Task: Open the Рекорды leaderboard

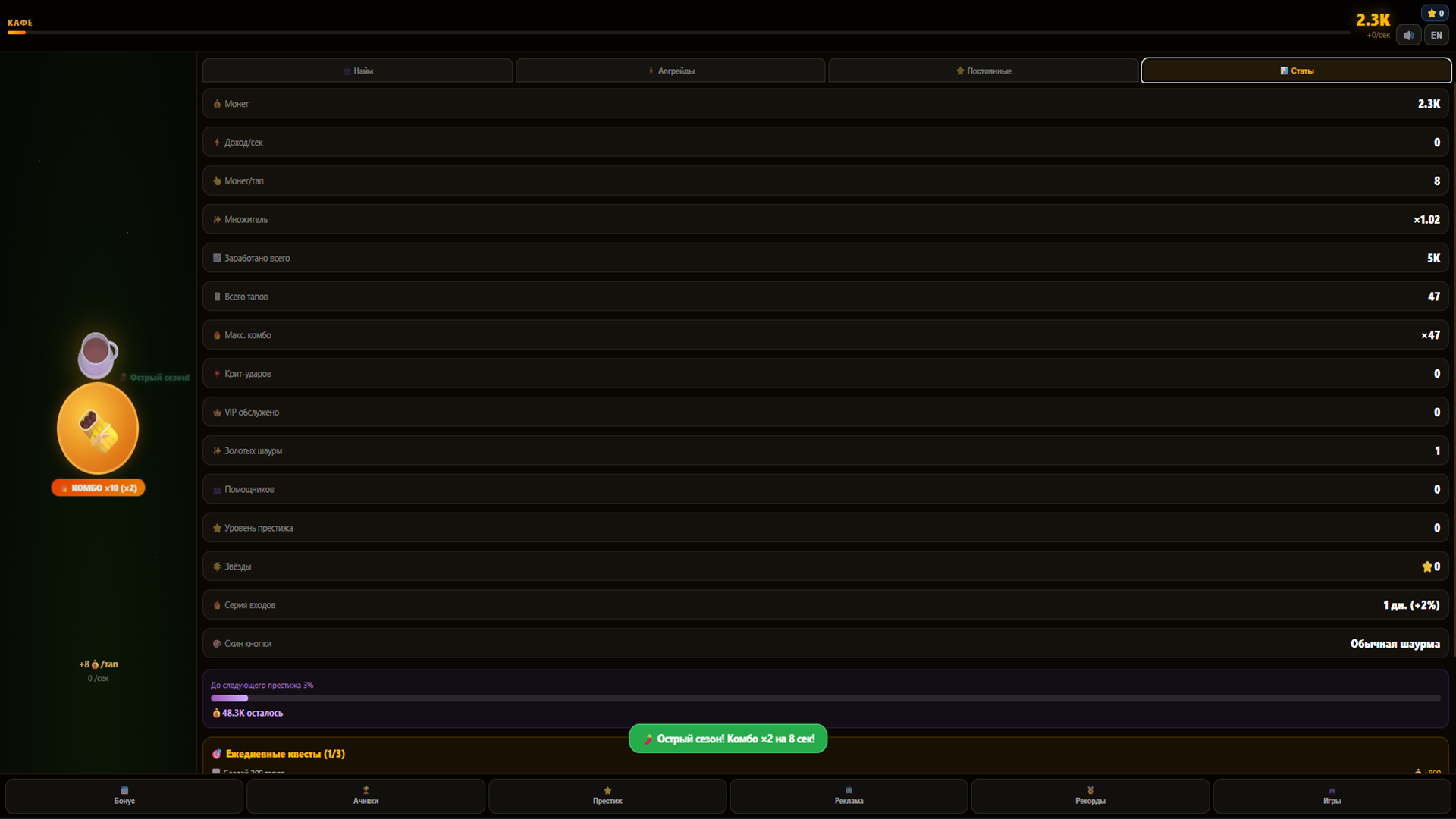Action: pyautogui.click(x=1090, y=795)
